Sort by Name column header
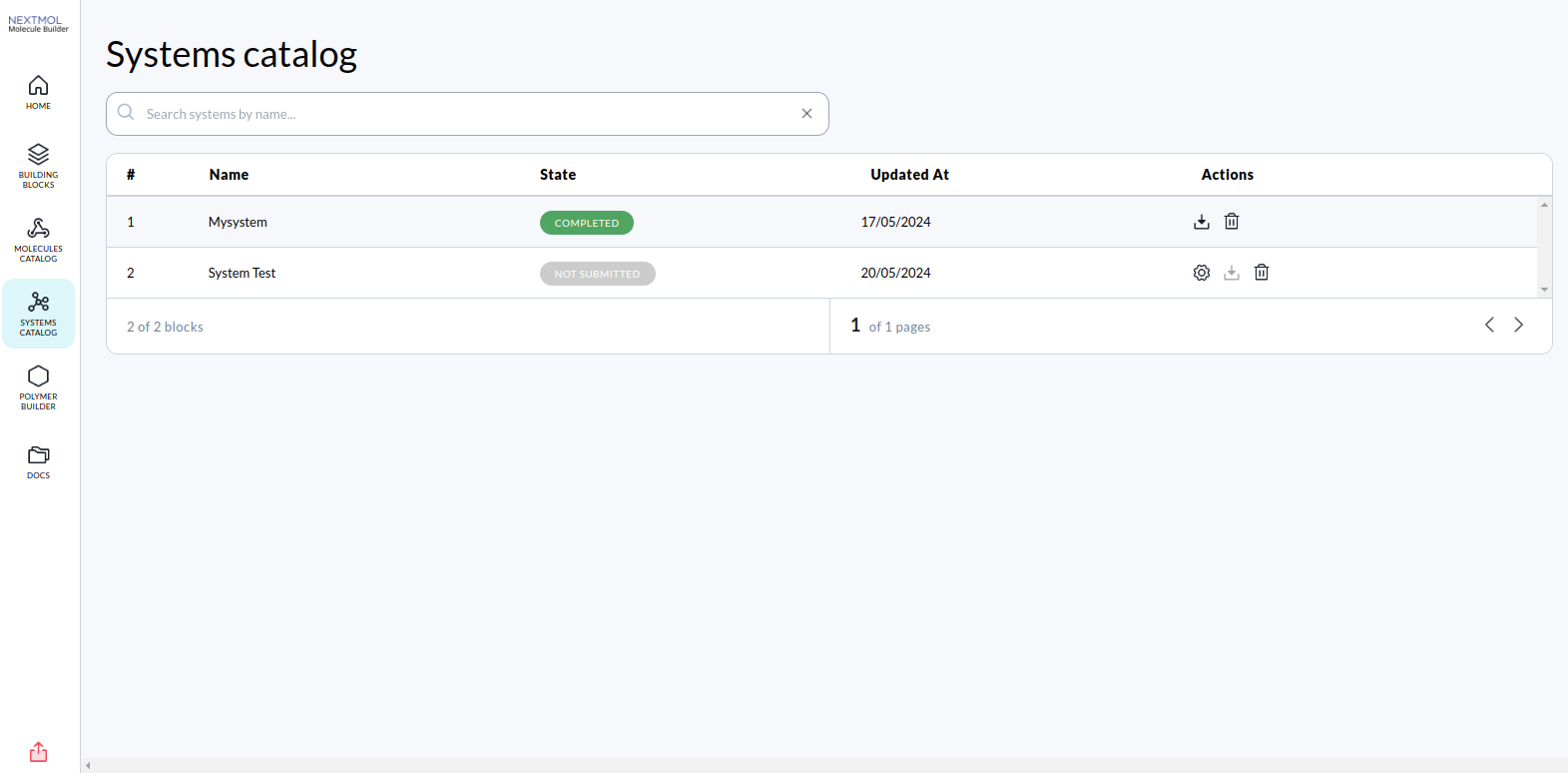 point(229,175)
